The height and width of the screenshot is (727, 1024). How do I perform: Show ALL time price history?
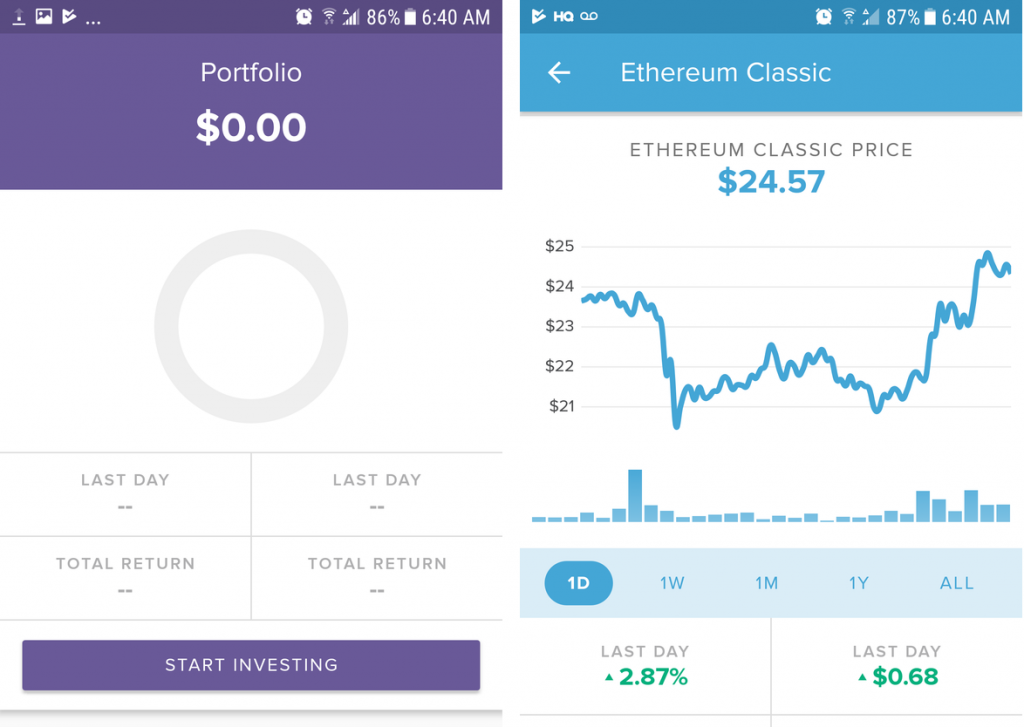pos(956,583)
